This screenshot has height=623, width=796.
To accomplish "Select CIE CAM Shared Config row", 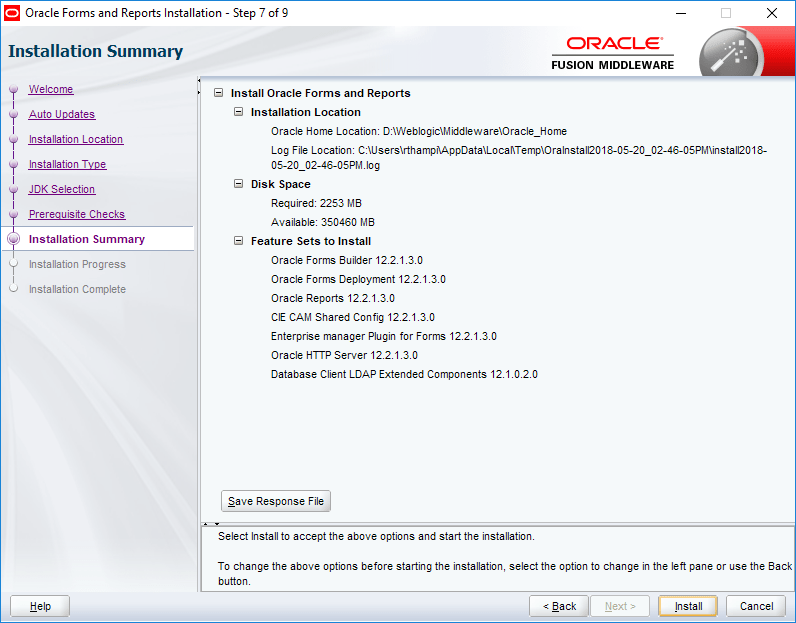I will pos(353,317).
